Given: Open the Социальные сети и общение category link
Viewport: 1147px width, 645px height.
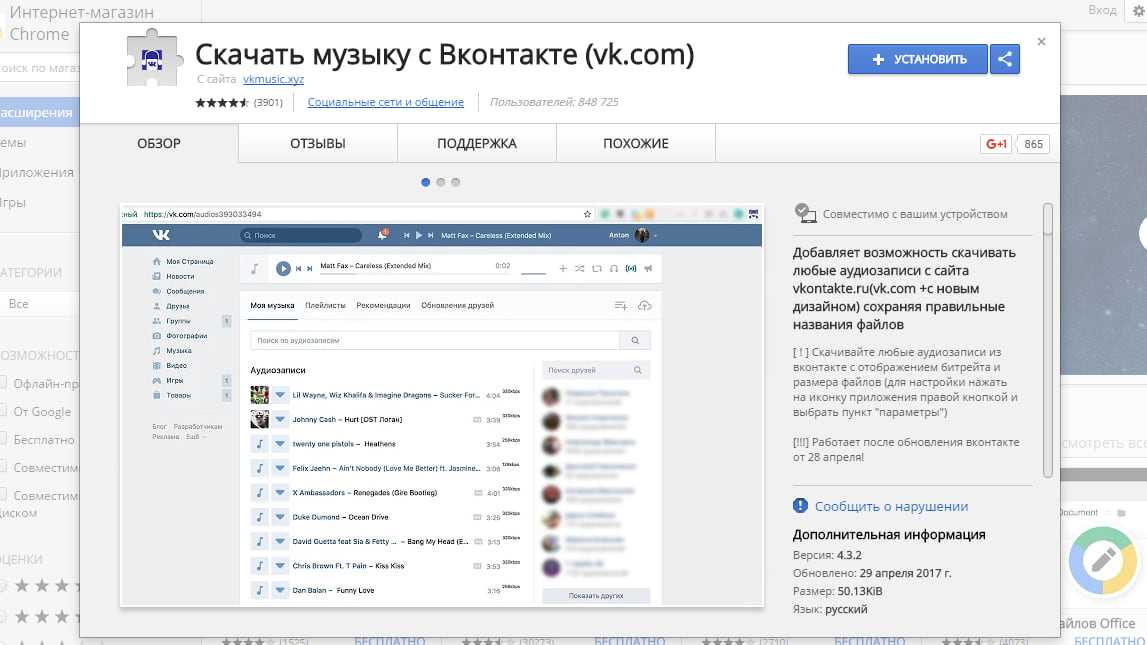Looking at the screenshot, I should [x=386, y=102].
